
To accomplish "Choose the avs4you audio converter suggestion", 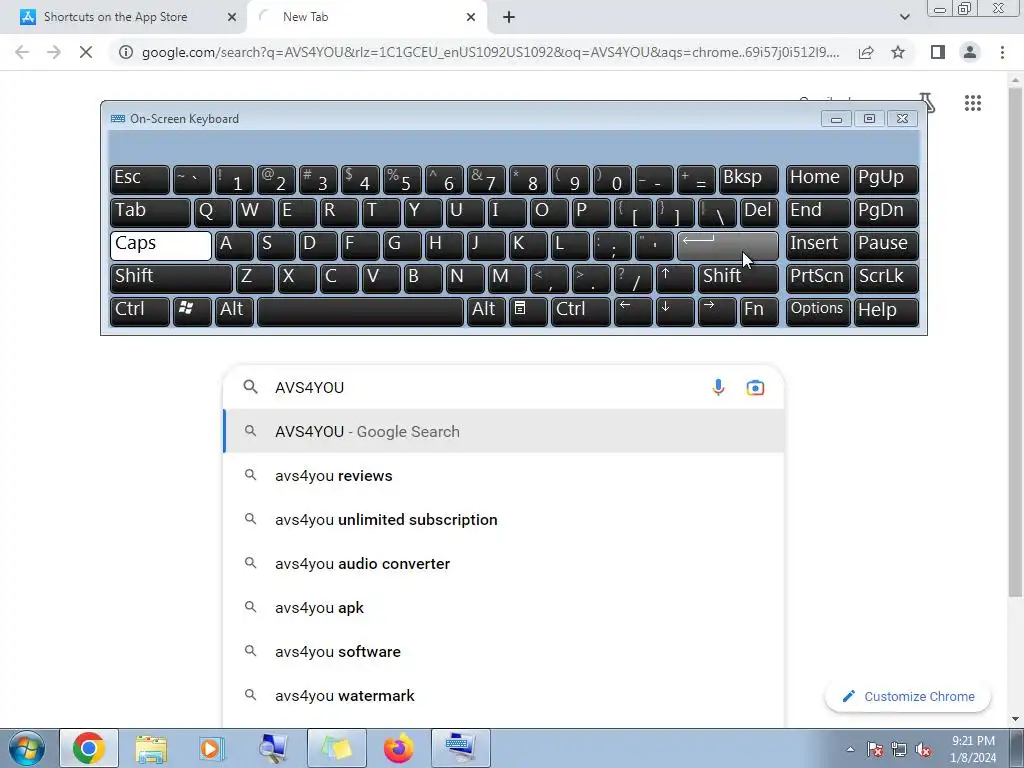I will point(504,564).
